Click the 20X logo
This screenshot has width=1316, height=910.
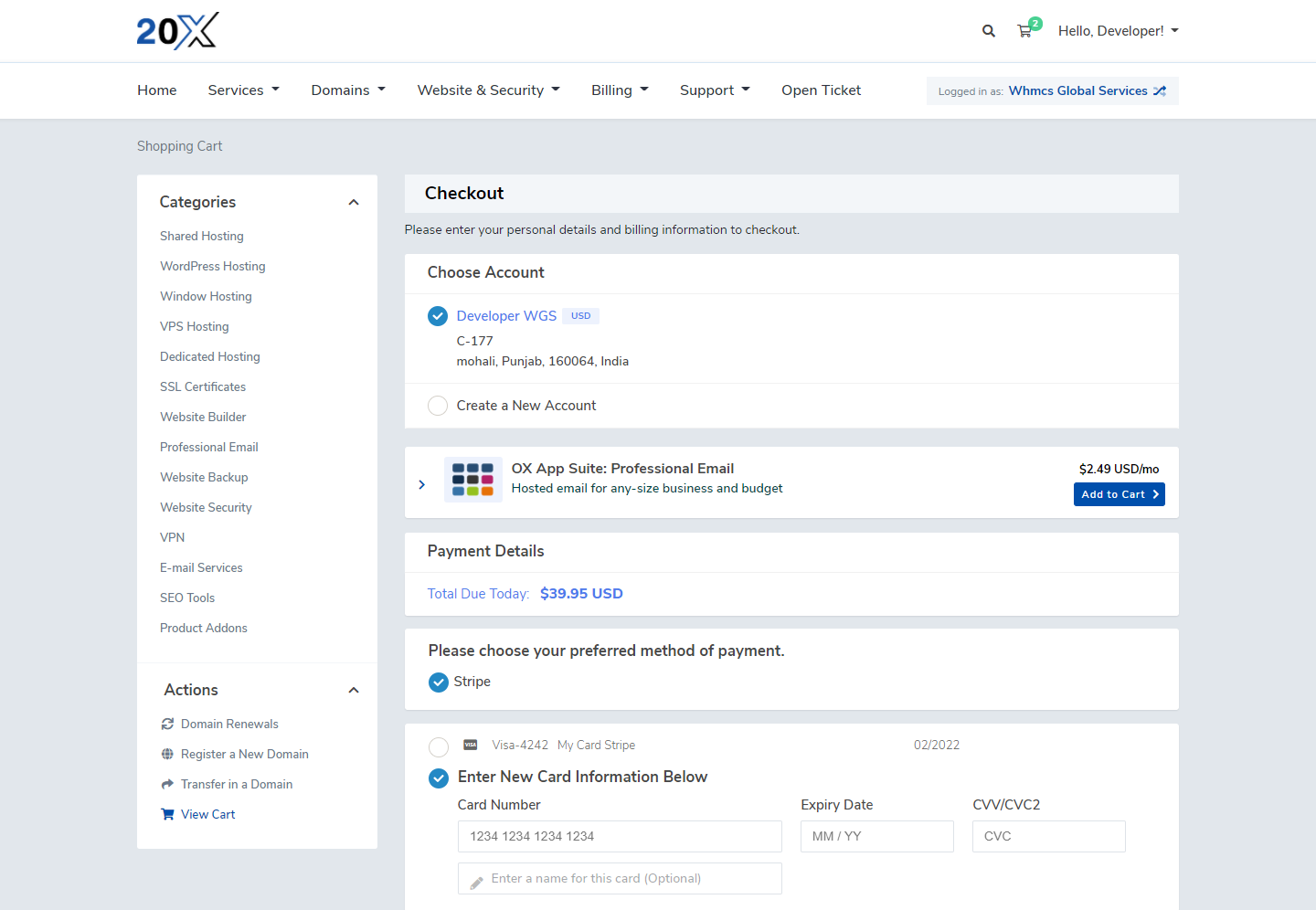point(177,31)
